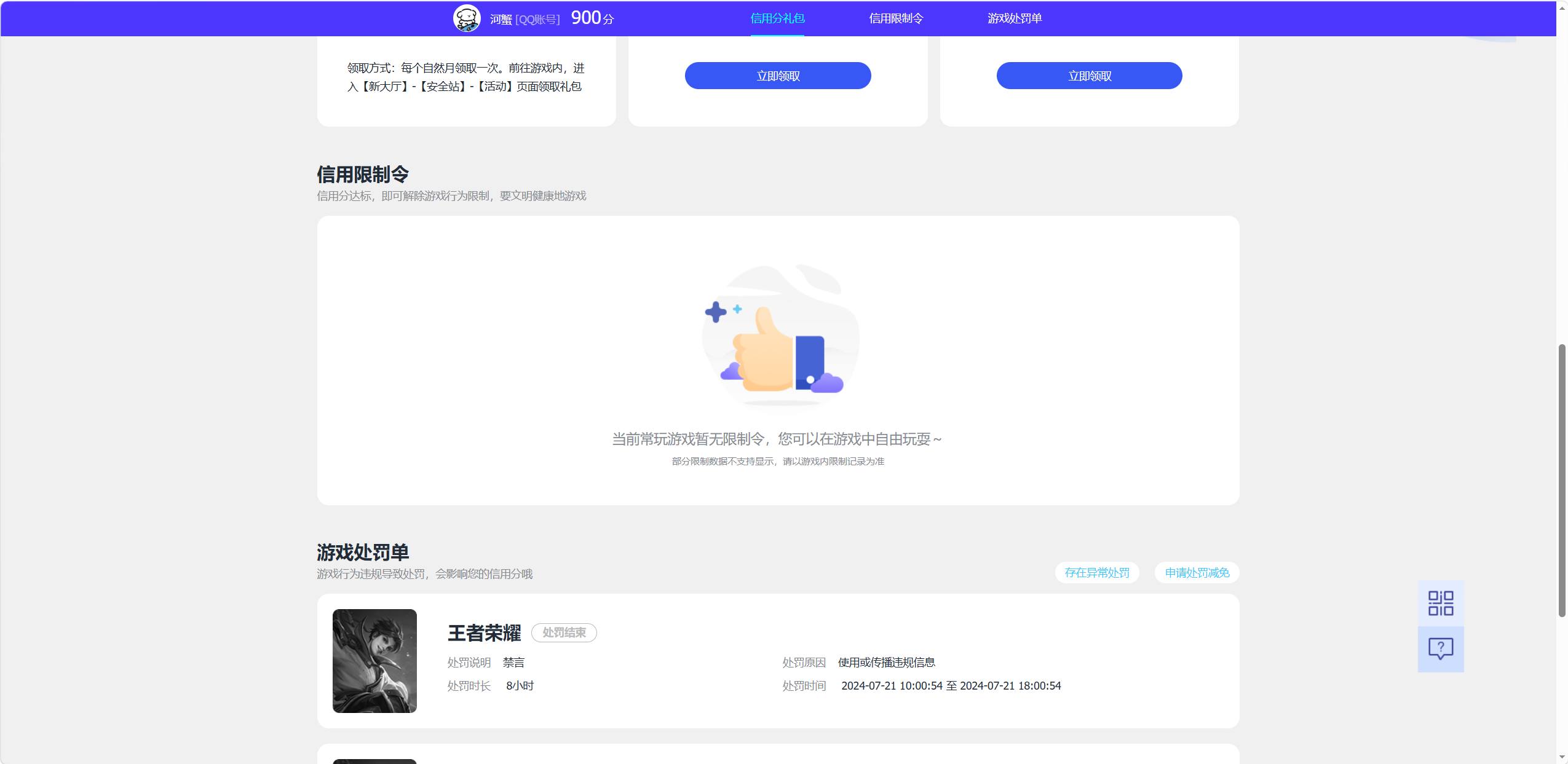The width and height of the screenshot is (1568, 764).
Task: Click the 8小时 duration value
Action: (520, 685)
